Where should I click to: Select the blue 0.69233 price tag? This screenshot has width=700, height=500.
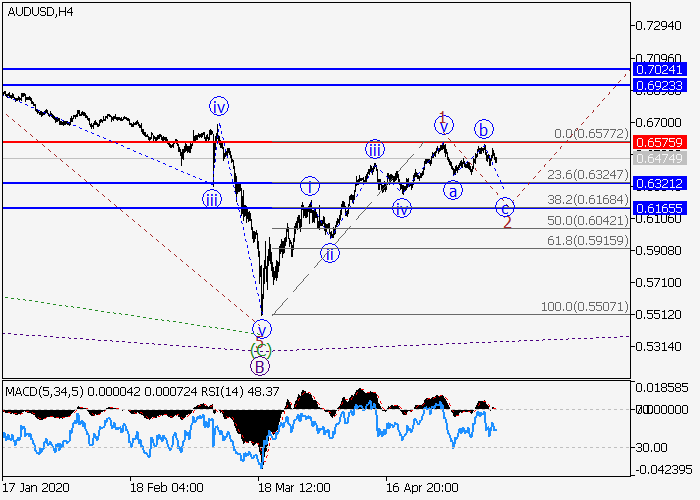pyautogui.click(x=660, y=86)
